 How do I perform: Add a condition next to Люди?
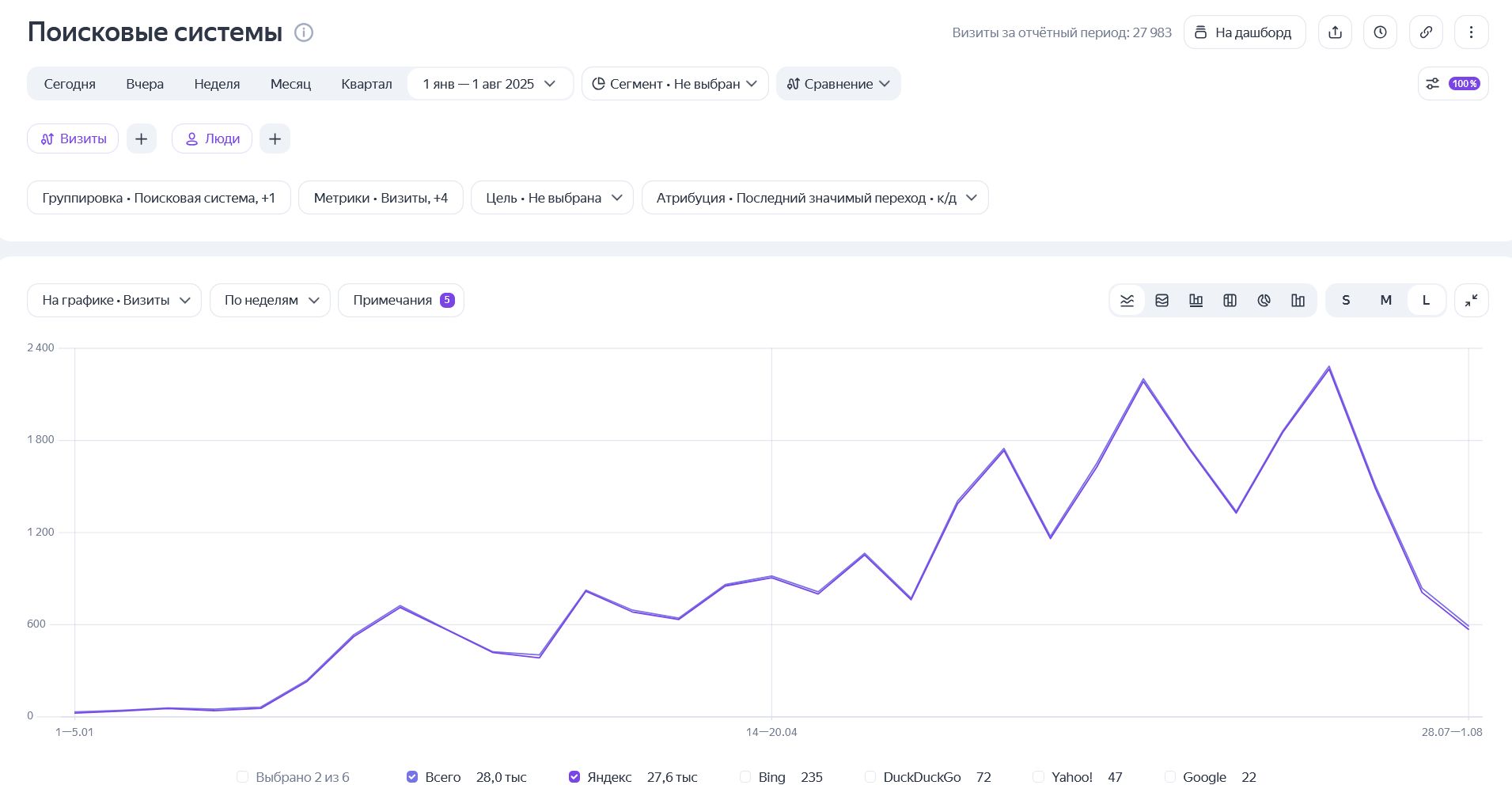tap(275, 138)
